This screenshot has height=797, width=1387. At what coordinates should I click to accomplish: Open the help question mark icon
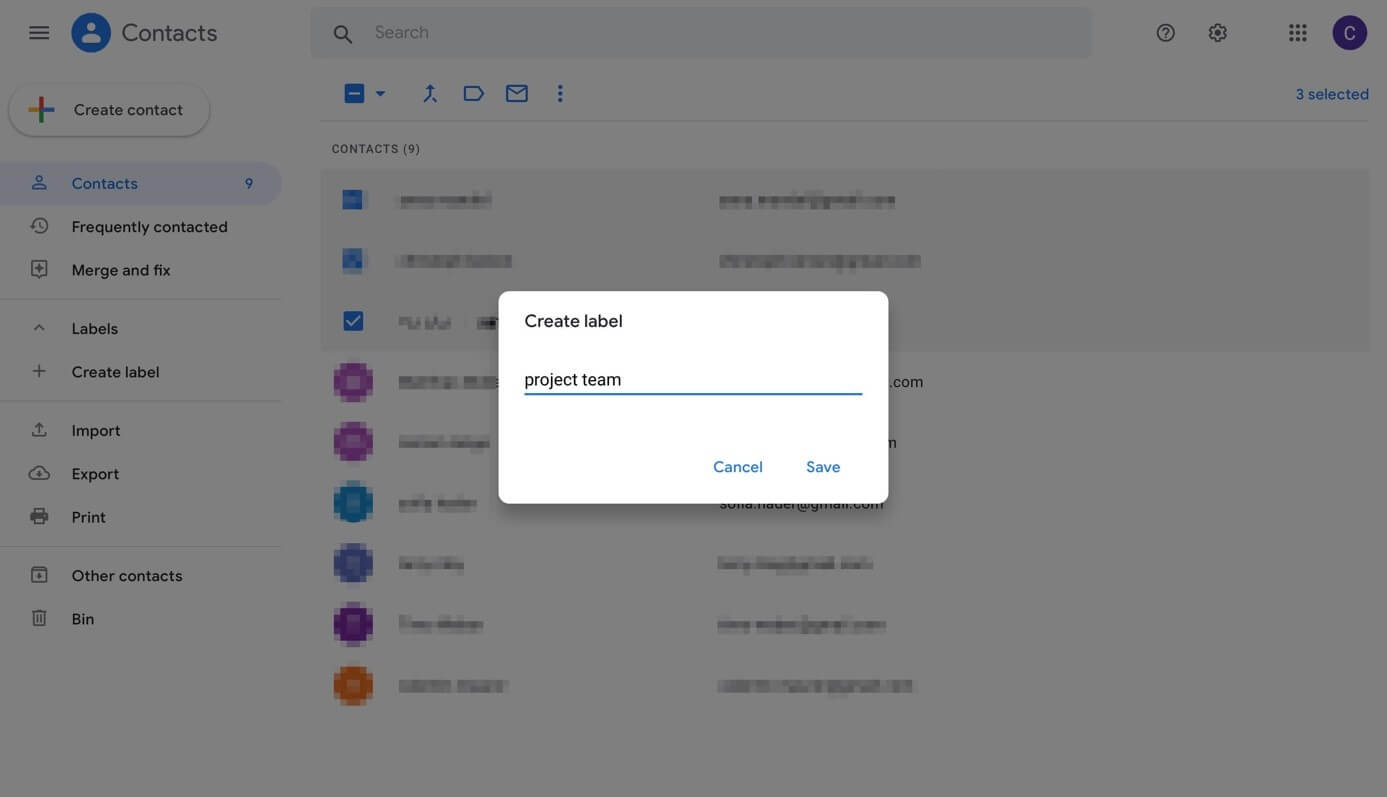[x=1166, y=33]
